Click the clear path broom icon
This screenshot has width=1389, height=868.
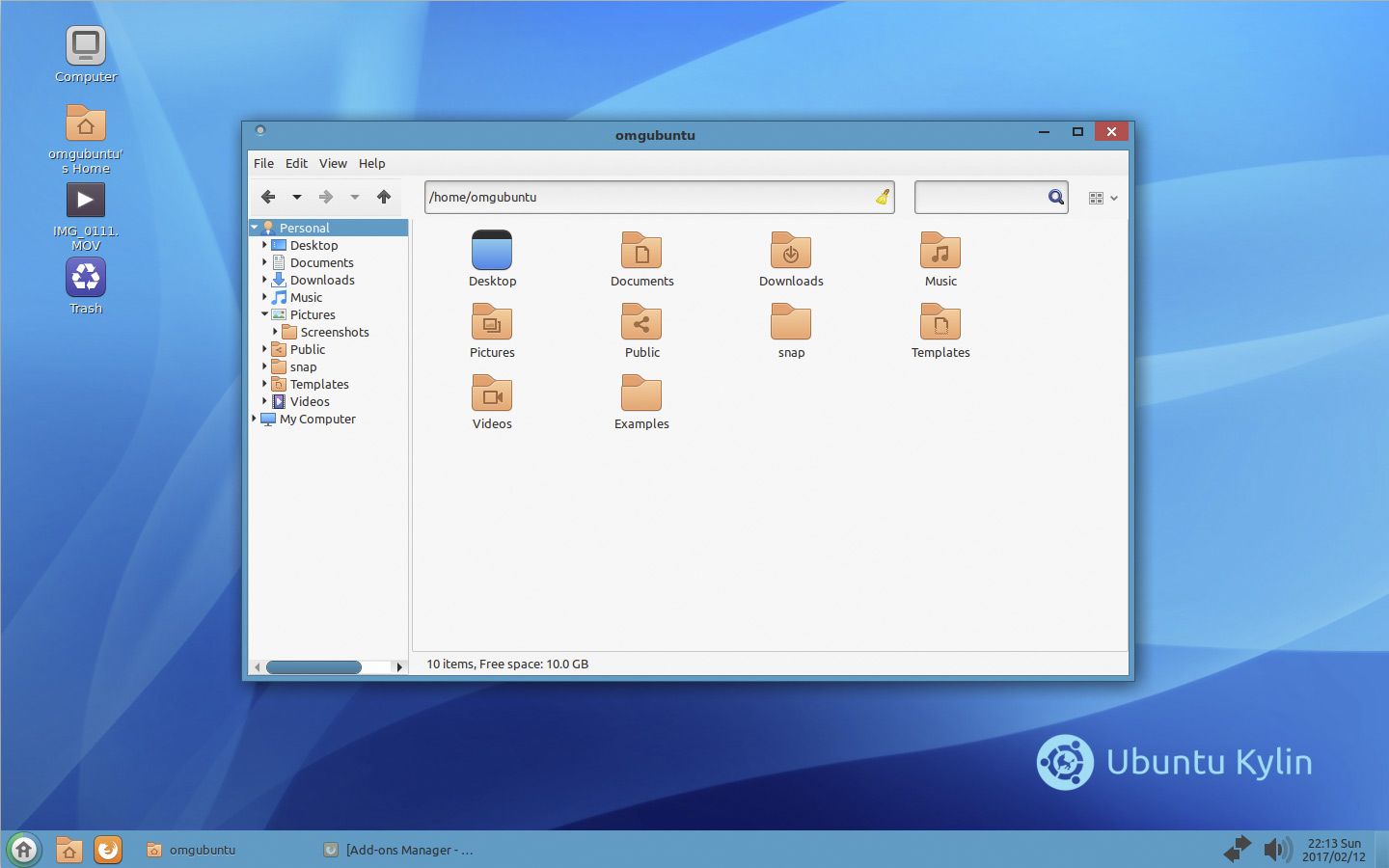coord(882,197)
